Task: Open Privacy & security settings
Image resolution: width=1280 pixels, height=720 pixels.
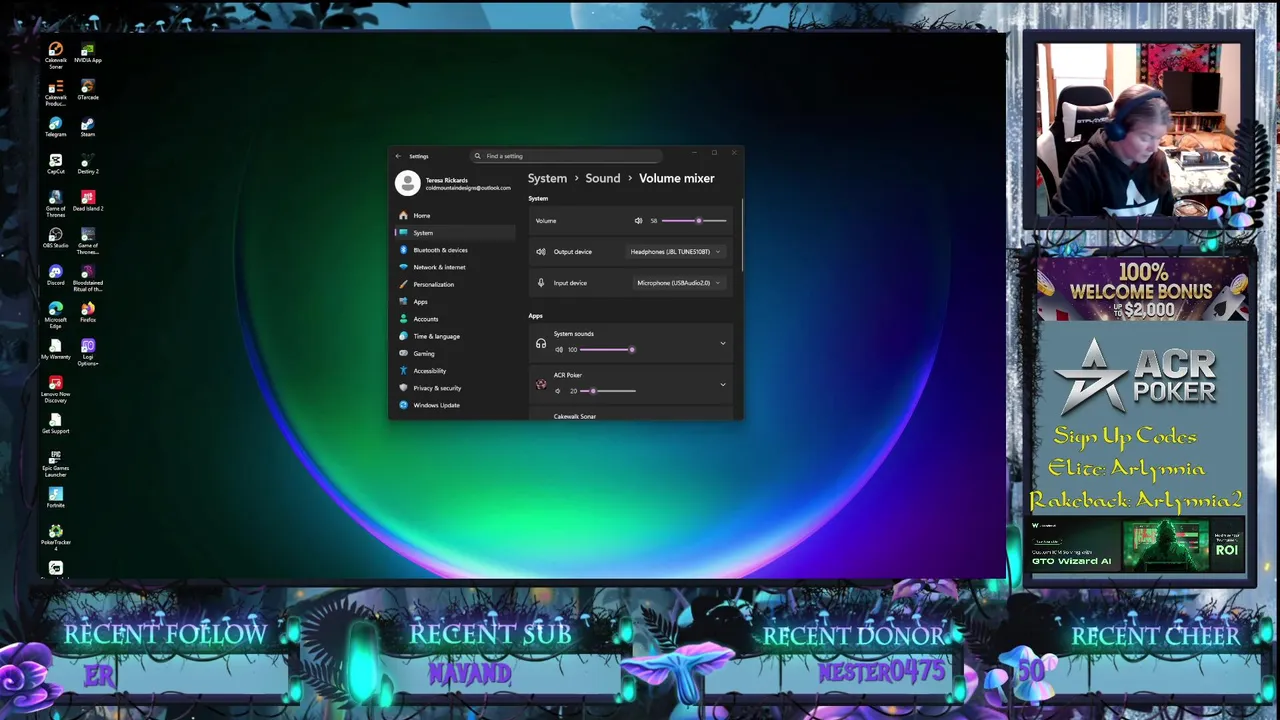Action: click(x=455, y=388)
